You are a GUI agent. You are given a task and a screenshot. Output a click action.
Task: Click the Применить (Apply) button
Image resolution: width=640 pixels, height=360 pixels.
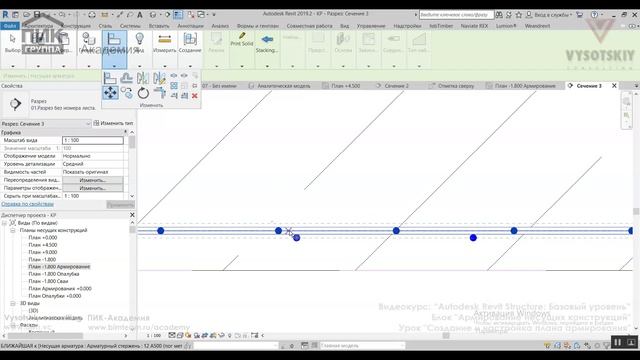pyautogui.click(x=120, y=204)
